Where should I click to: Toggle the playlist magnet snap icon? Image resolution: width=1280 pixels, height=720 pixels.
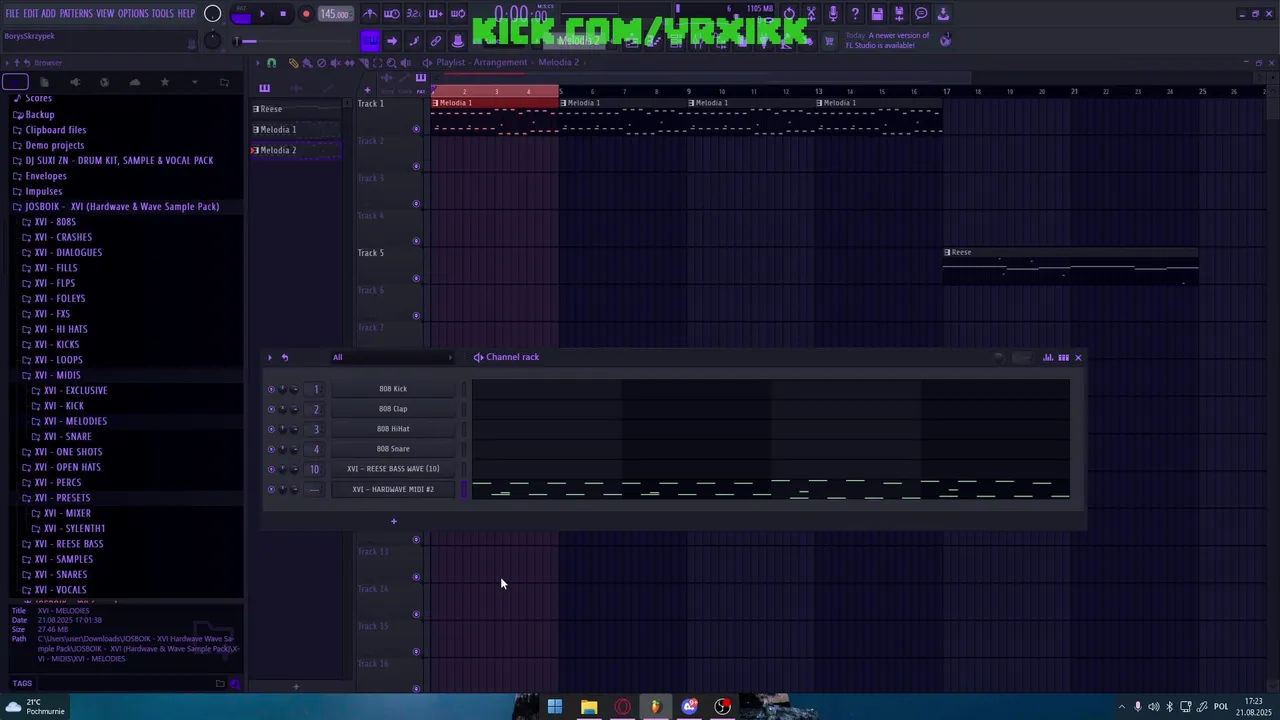[x=271, y=63]
